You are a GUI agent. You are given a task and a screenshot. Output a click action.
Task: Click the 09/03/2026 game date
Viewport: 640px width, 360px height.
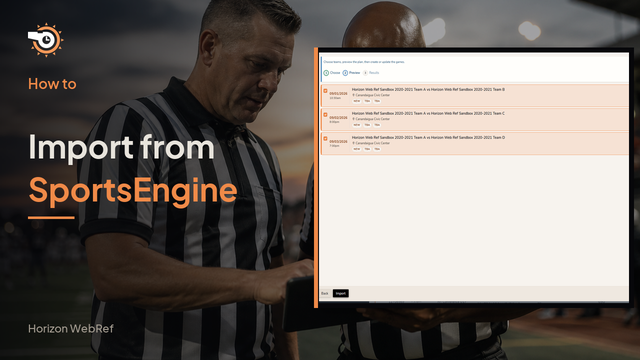pyautogui.click(x=338, y=142)
